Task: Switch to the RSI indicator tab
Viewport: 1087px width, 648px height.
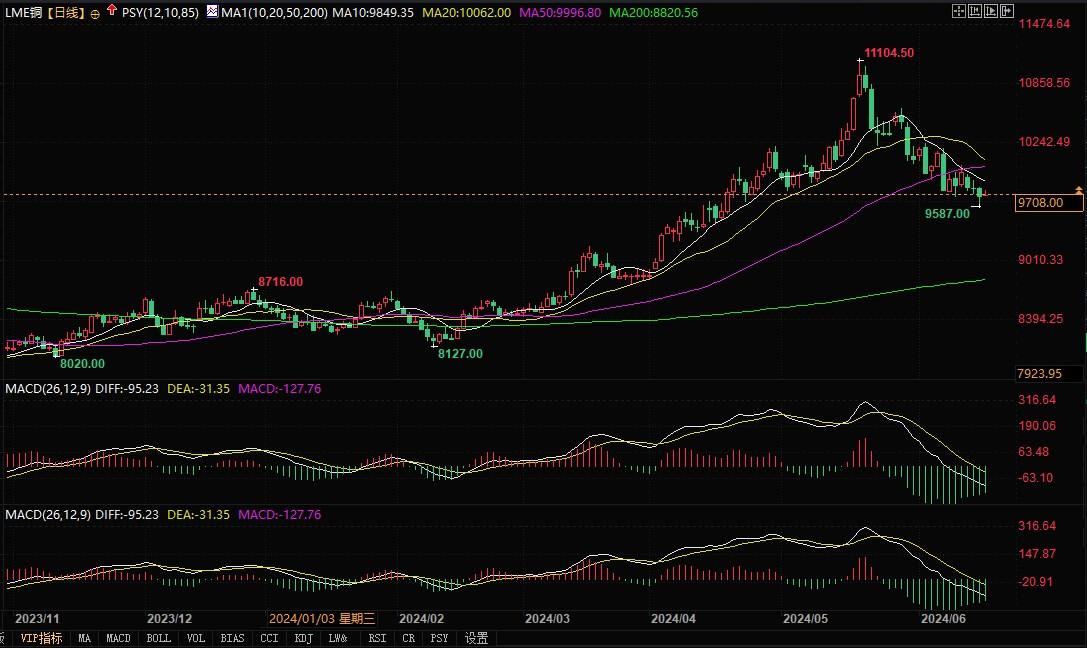Action: coord(377,638)
